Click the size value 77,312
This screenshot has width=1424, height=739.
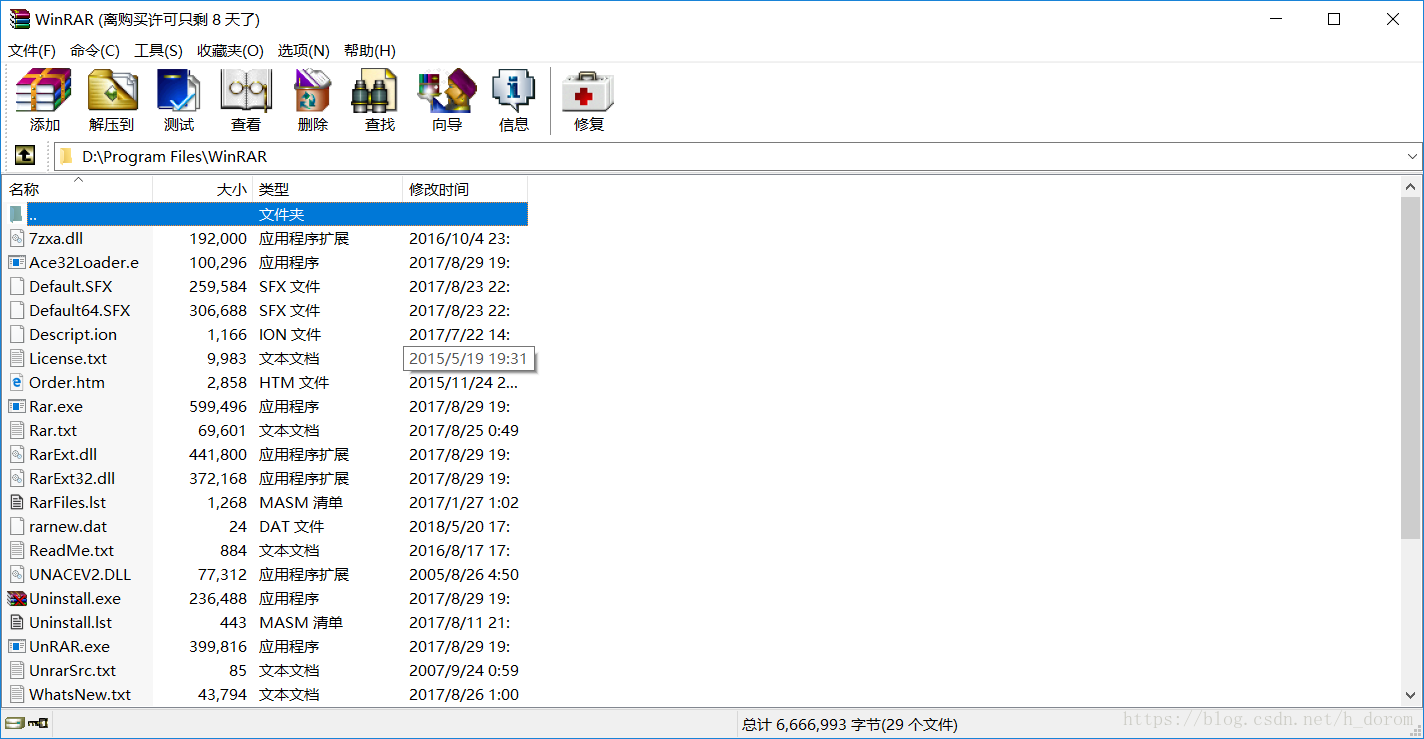(x=222, y=574)
